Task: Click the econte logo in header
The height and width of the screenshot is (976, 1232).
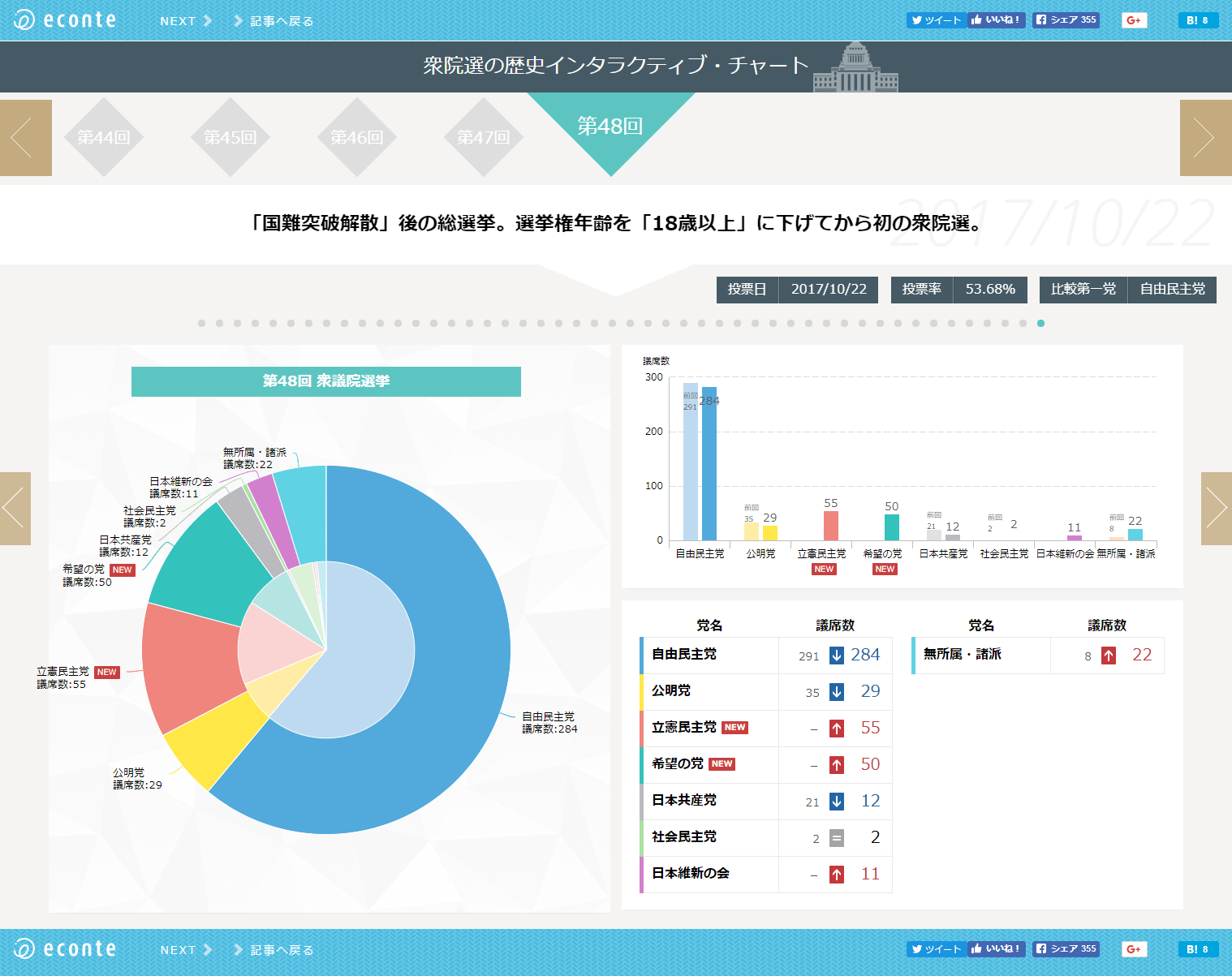Action: (x=65, y=20)
